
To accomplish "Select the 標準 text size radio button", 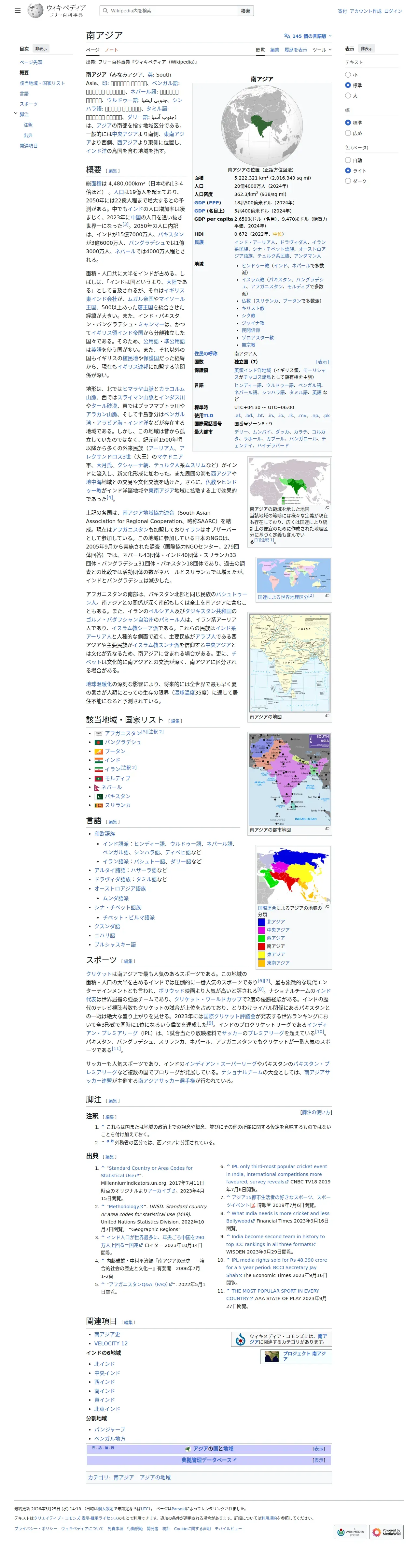I will tap(348, 85).
